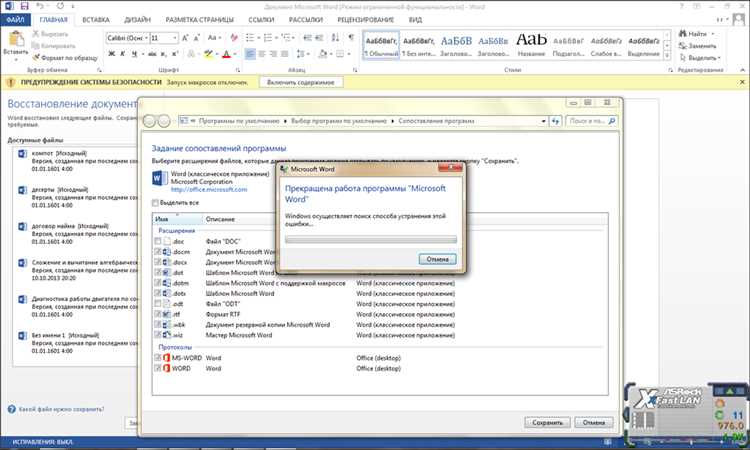750x450 pixels.
Task: Uncheck the WORD protocol checkbox
Action: click(158, 369)
